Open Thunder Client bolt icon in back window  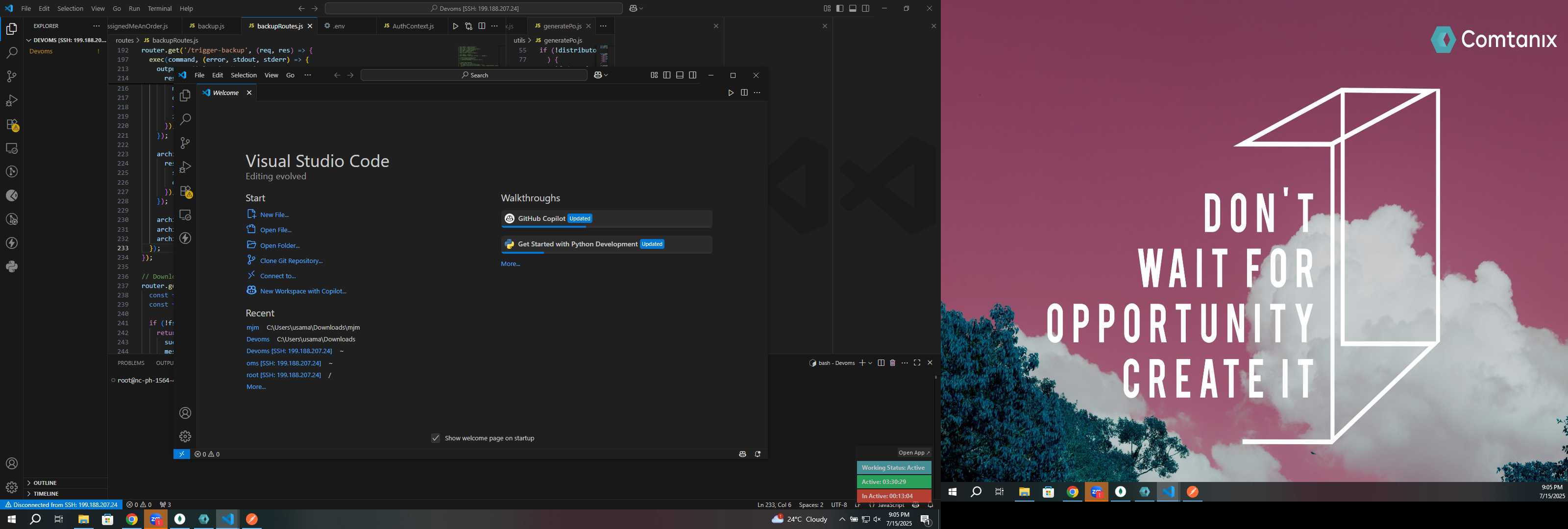point(12,243)
